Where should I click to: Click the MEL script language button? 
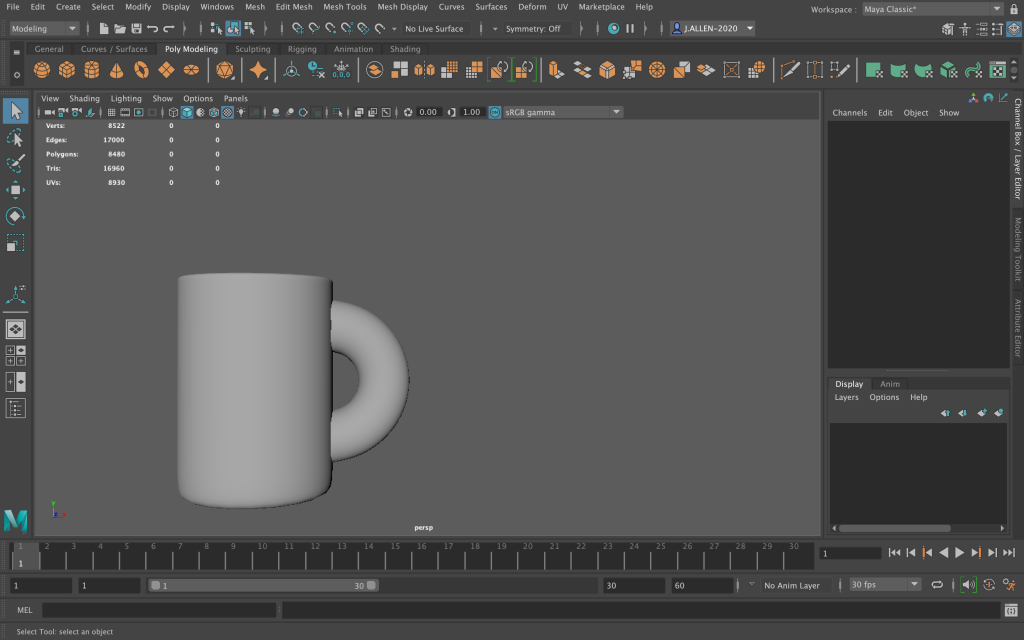[25, 610]
